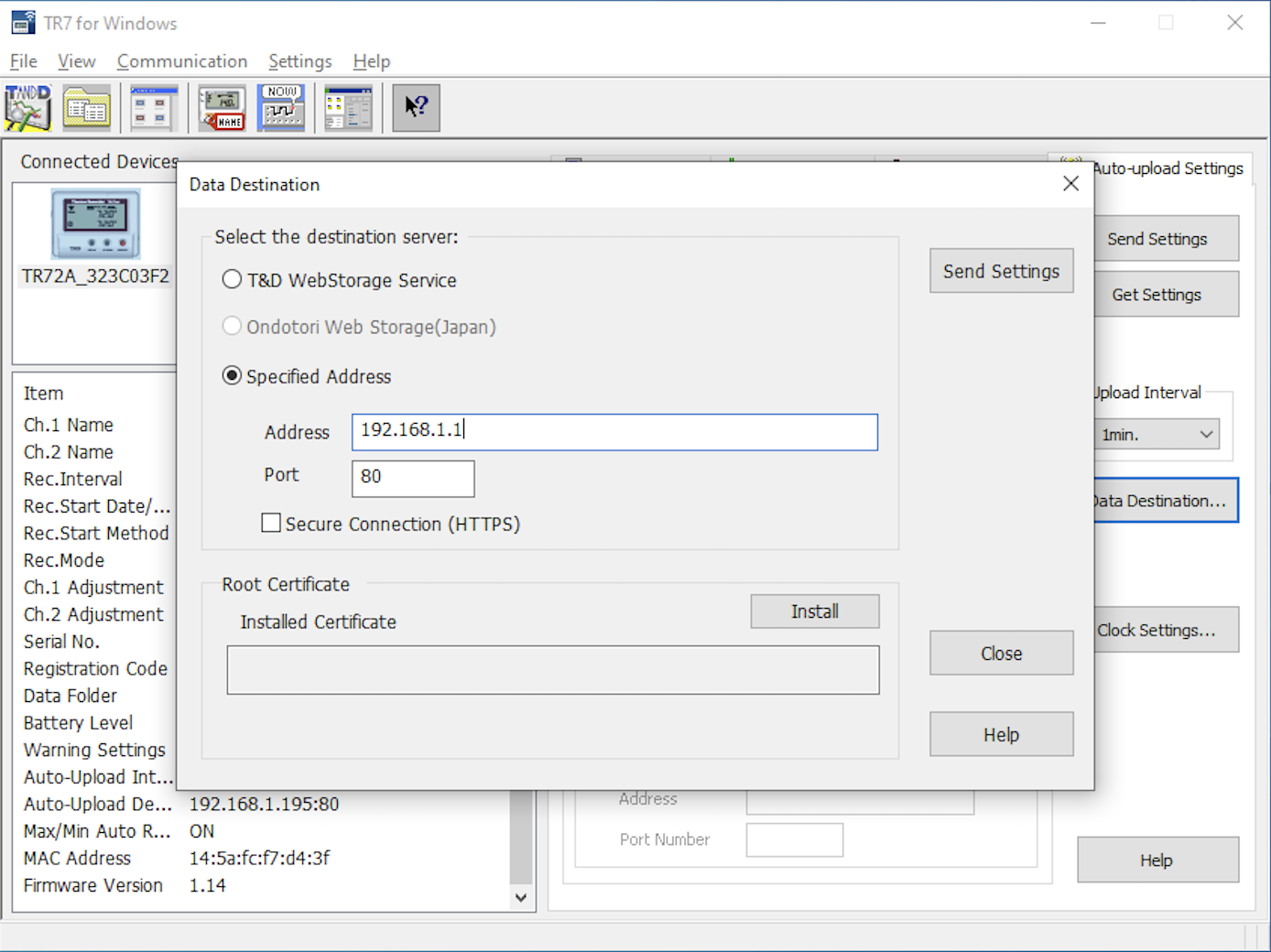
Task: Expand the Upload Interval 1min. dropdown
Action: pos(1157,435)
